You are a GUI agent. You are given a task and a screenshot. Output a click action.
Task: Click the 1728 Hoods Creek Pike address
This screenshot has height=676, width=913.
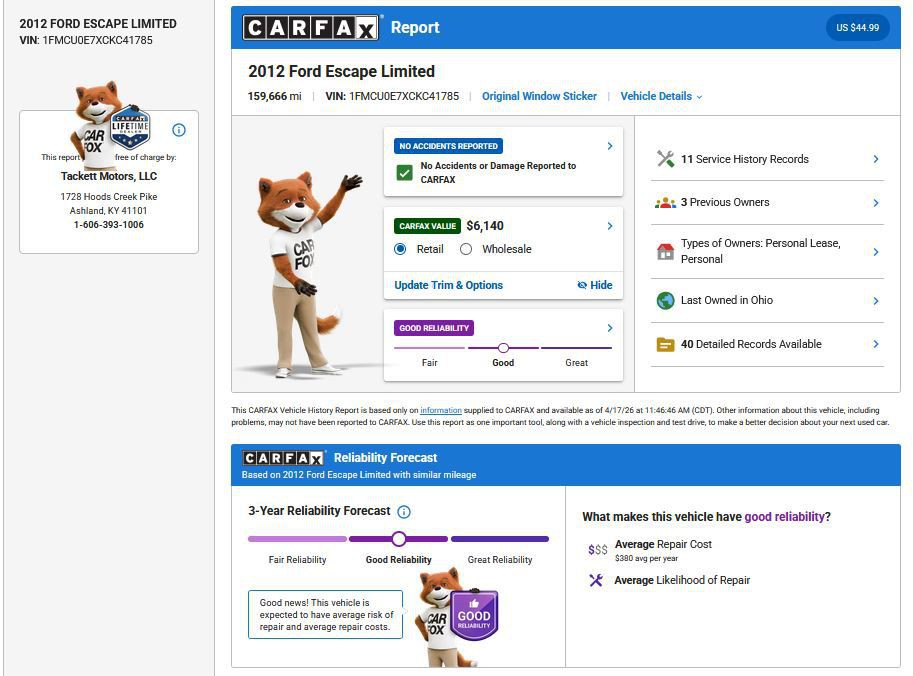[x=109, y=196]
